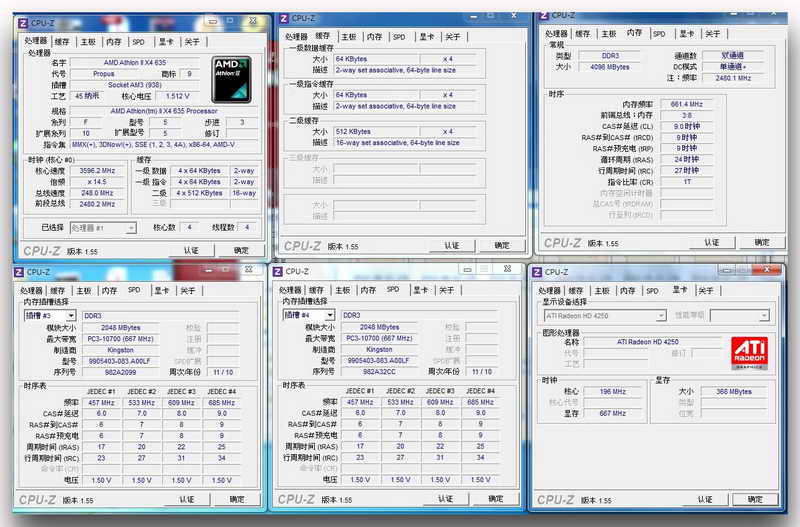Click the multiplier value x 14.5
The image size is (800, 527).
tap(97, 182)
